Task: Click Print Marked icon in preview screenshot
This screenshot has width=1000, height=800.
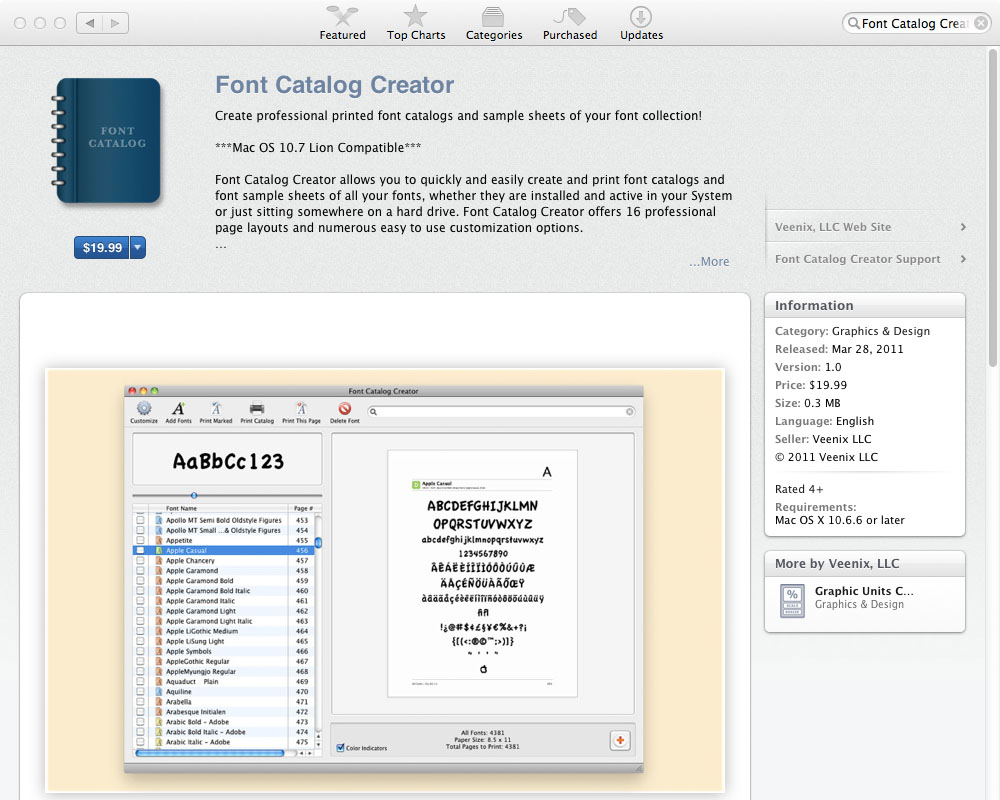Action: (x=216, y=411)
